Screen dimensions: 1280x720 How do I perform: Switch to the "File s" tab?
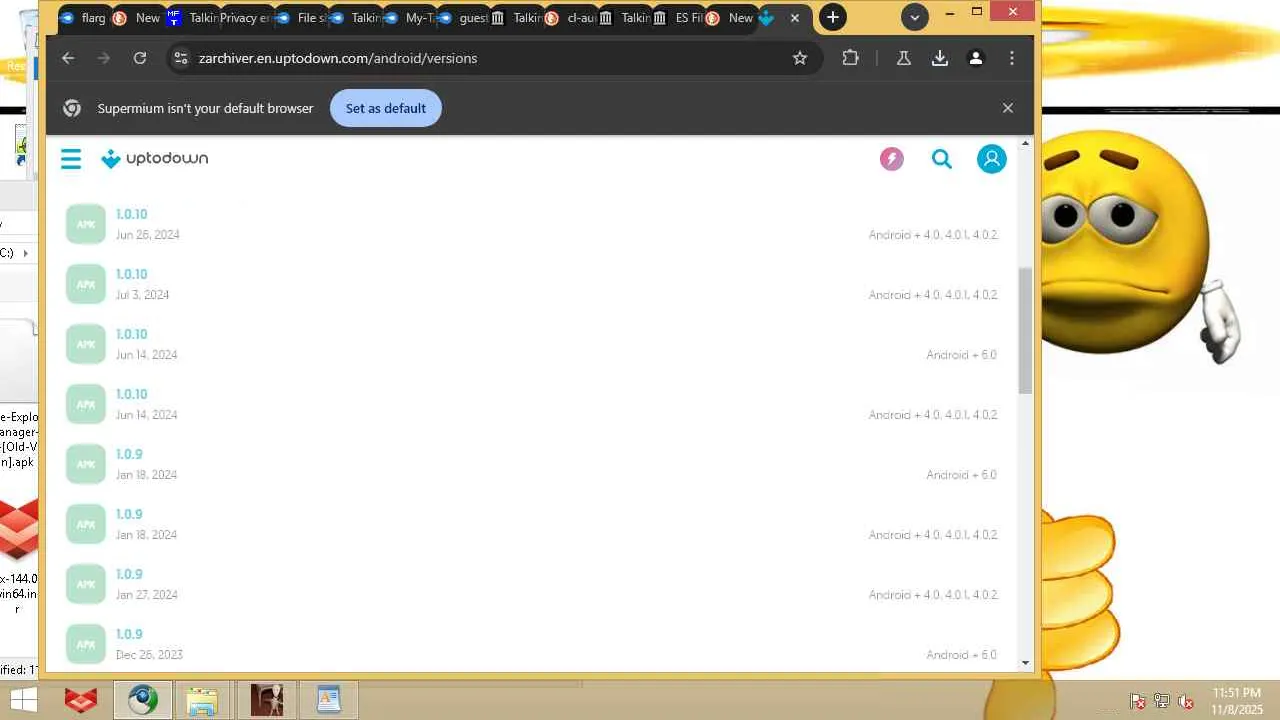point(300,18)
